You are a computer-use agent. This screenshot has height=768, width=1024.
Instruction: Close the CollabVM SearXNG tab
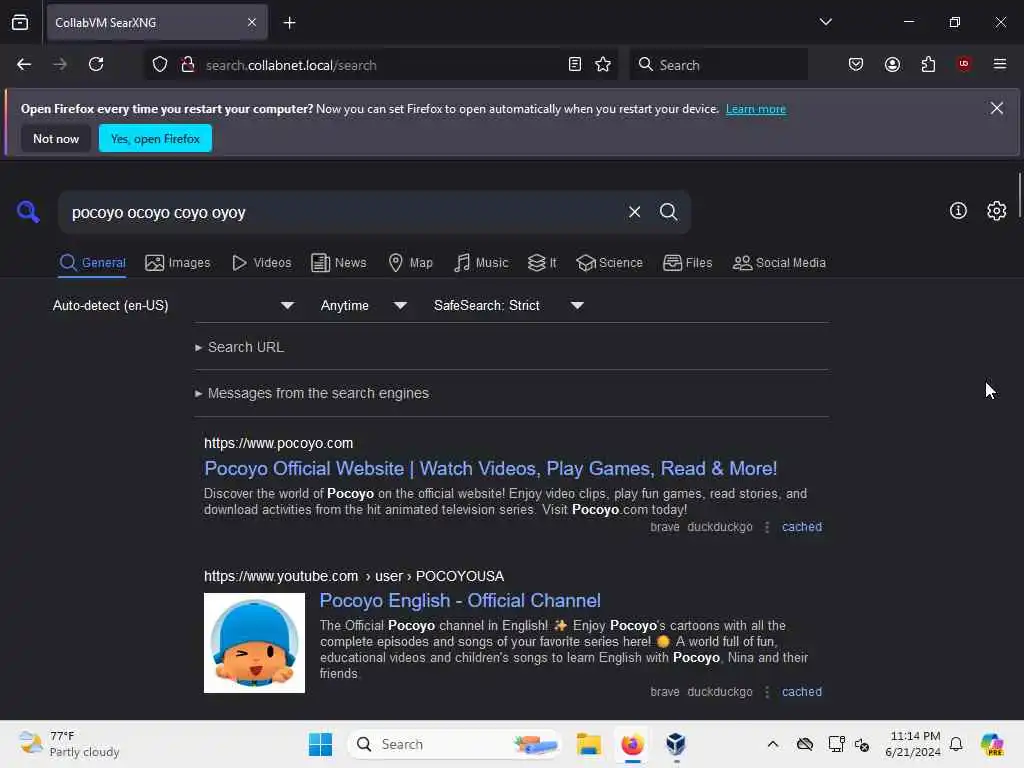252,23
